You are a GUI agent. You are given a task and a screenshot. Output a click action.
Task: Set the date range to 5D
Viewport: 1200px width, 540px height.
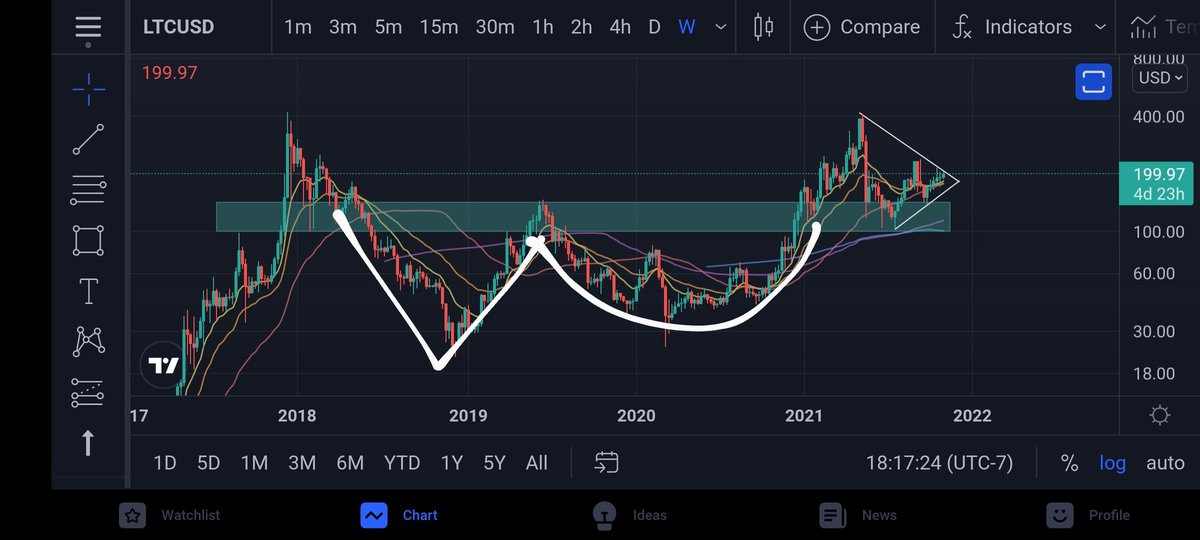pos(208,462)
